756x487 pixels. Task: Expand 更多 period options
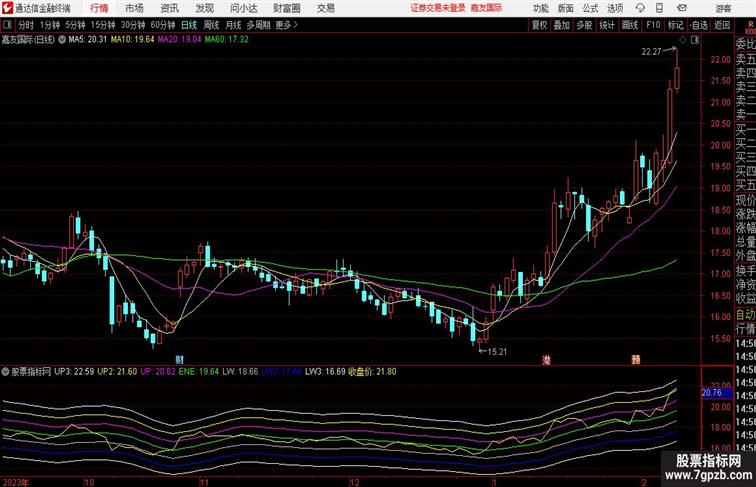tap(286, 25)
